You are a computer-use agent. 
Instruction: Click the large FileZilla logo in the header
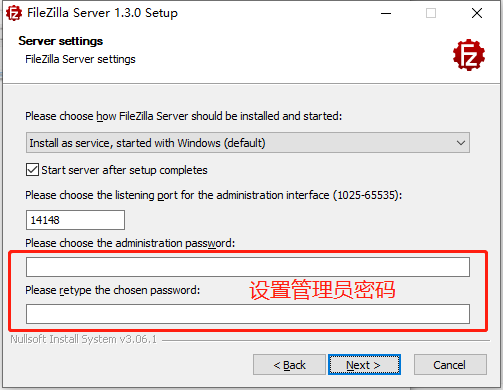click(469, 55)
